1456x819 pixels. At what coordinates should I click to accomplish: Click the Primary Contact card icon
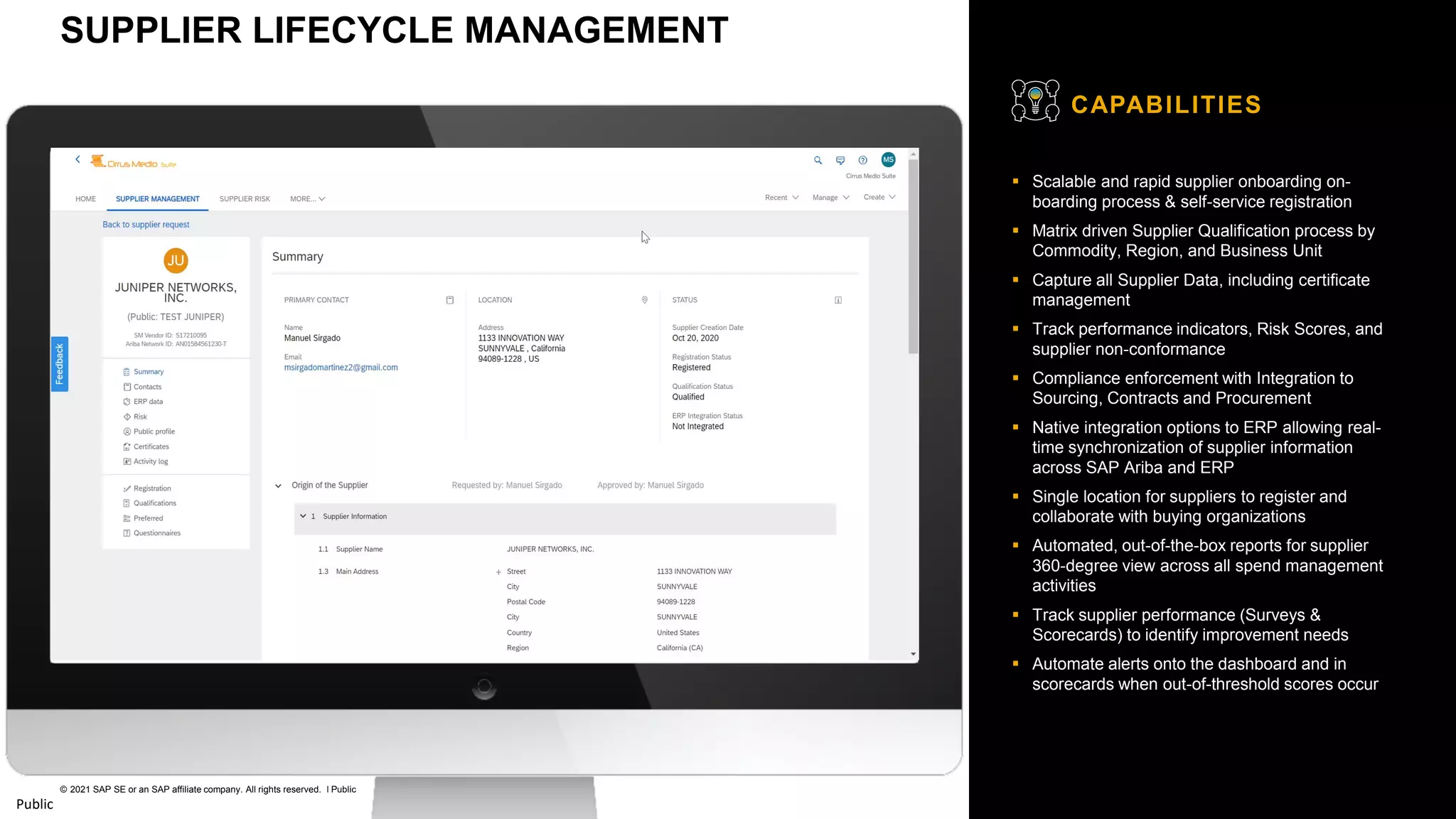449,300
